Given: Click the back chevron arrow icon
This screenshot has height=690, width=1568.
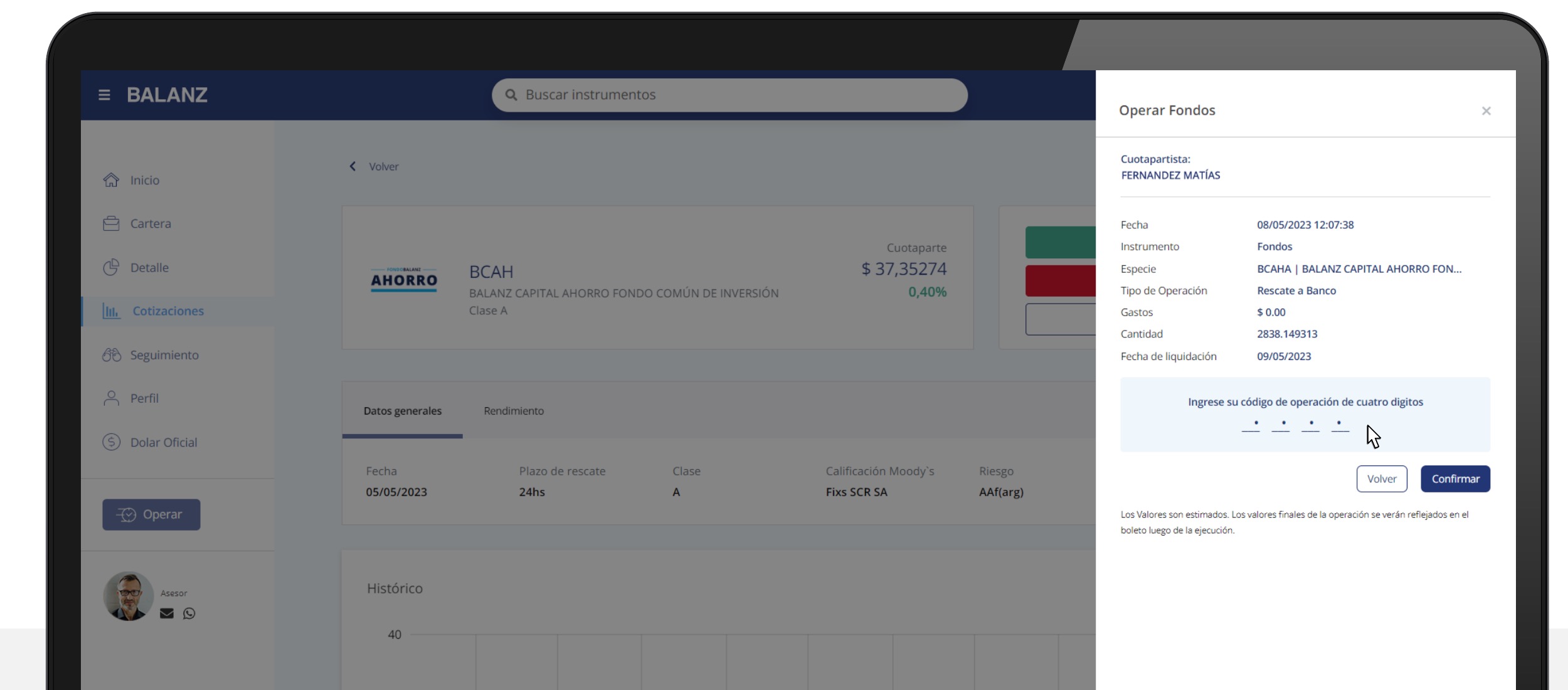Looking at the screenshot, I should [352, 166].
